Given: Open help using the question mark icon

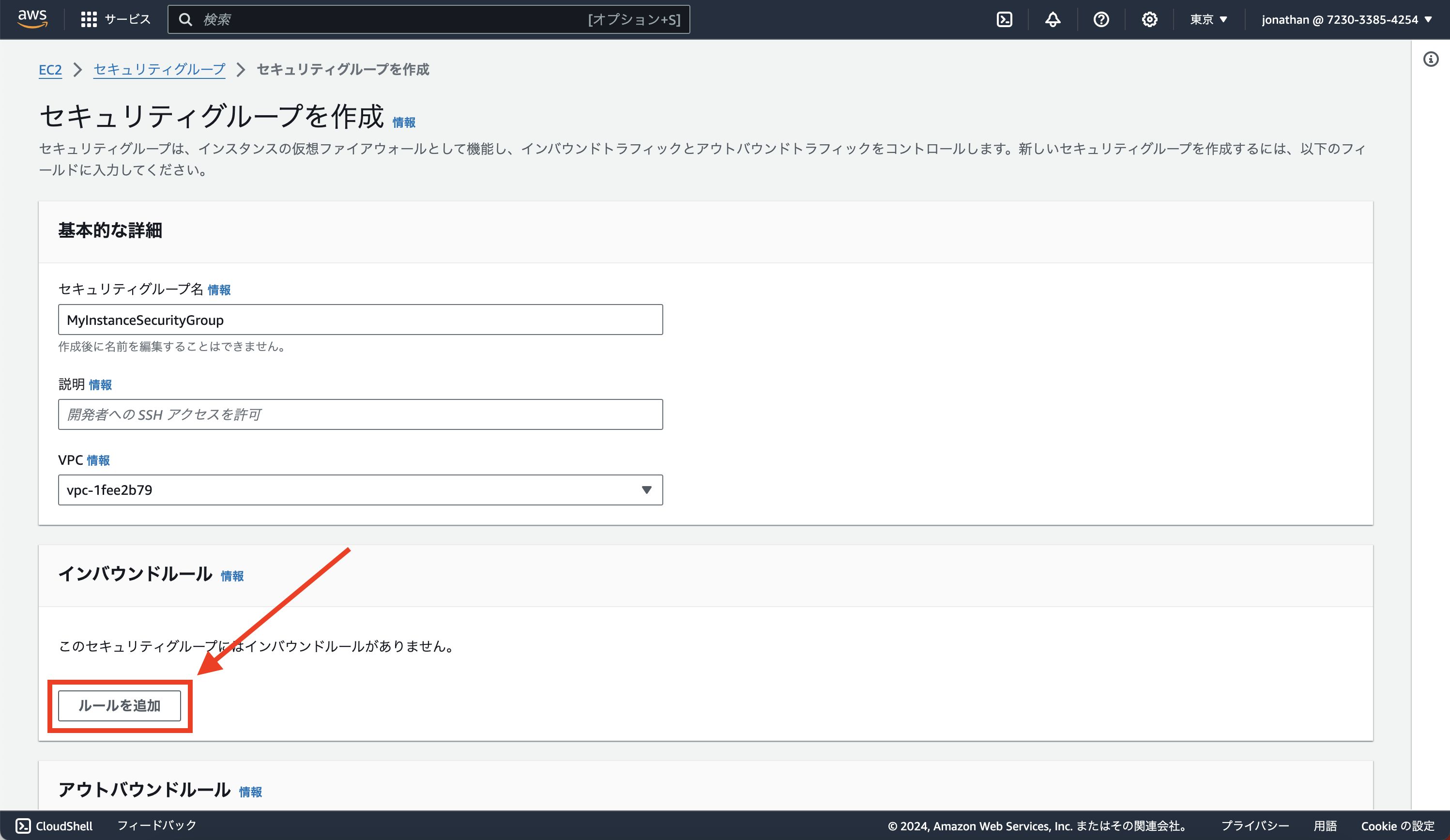Looking at the screenshot, I should pos(1101,19).
